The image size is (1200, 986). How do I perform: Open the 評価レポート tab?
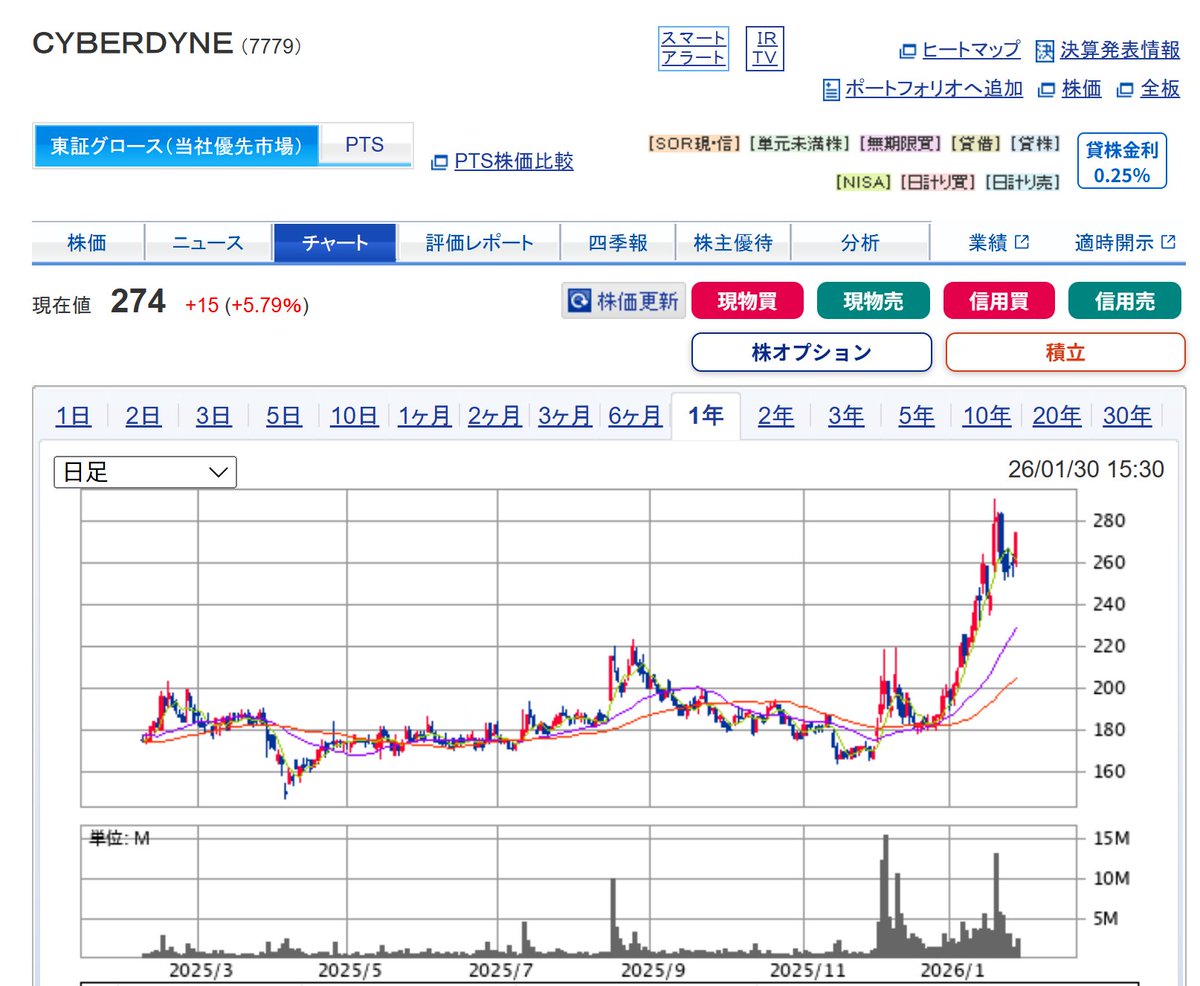click(x=479, y=243)
